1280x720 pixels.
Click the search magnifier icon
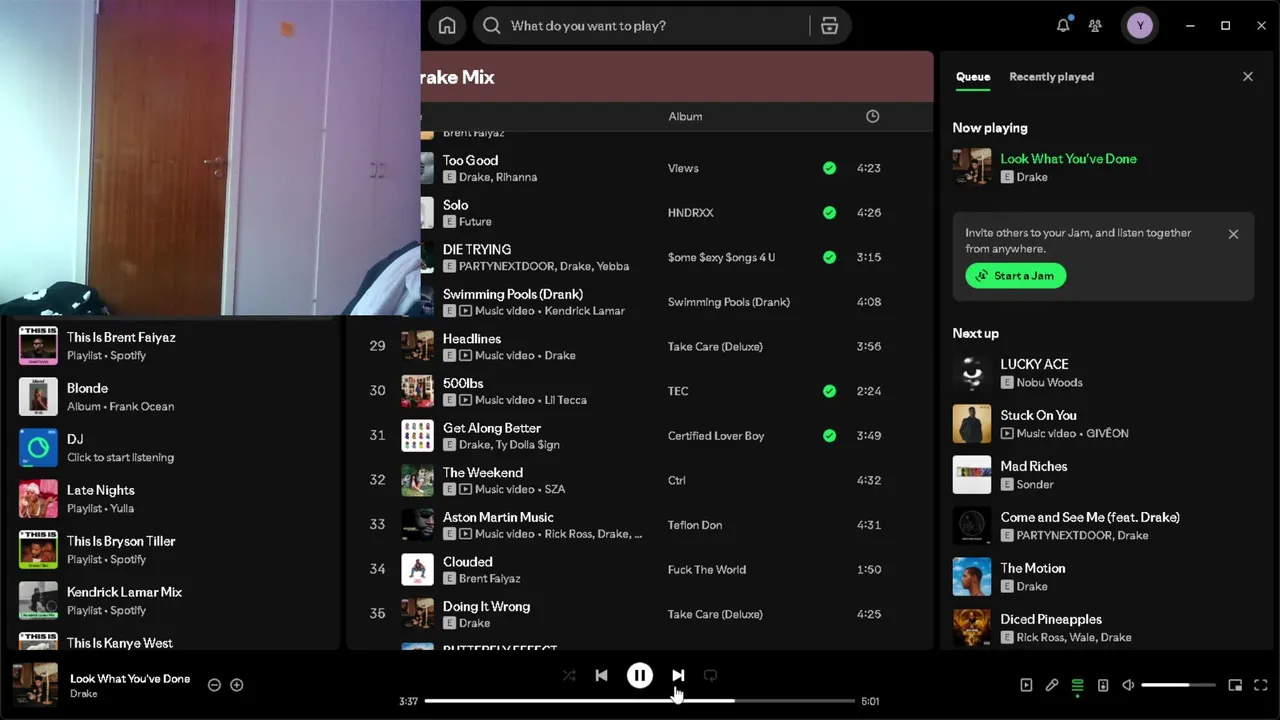pos(491,26)
